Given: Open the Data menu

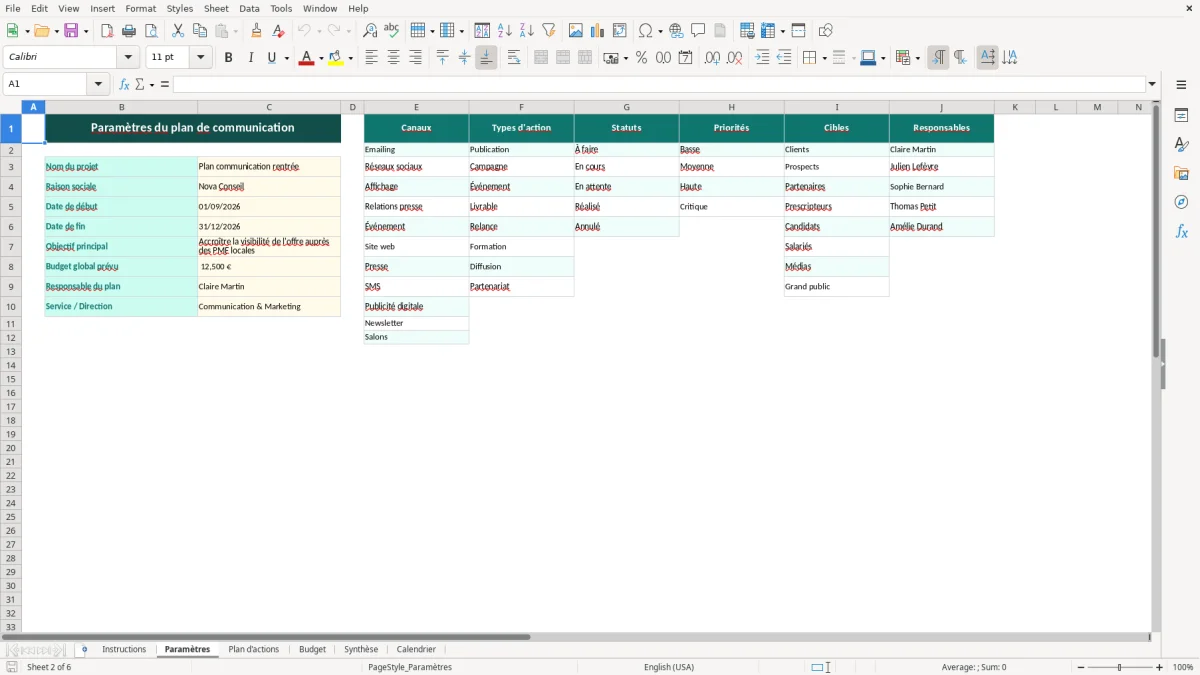Looking at the screenshot, I should point(249,8).
